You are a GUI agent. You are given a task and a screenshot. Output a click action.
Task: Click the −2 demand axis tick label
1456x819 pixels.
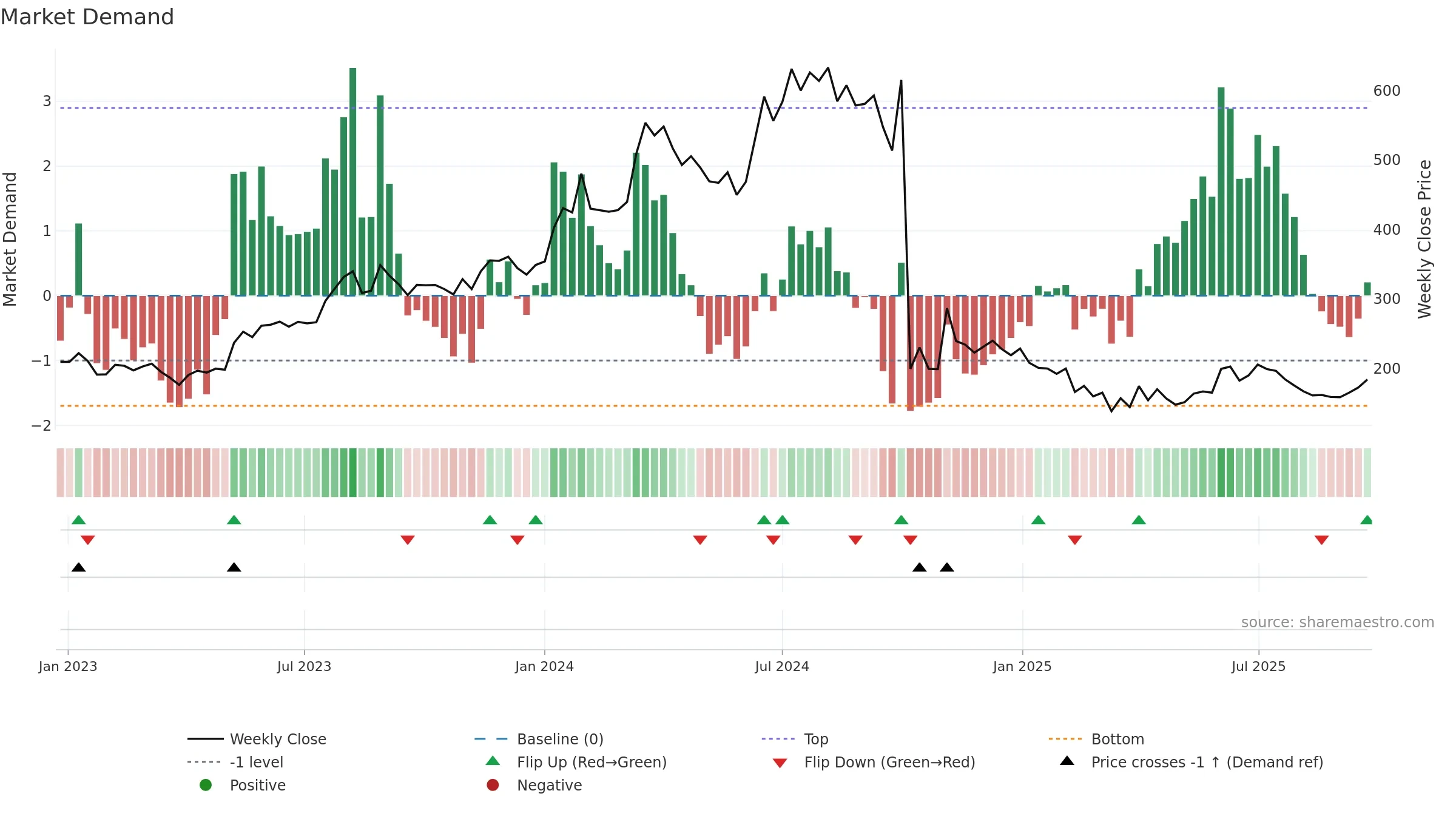[x=42, y=426]
